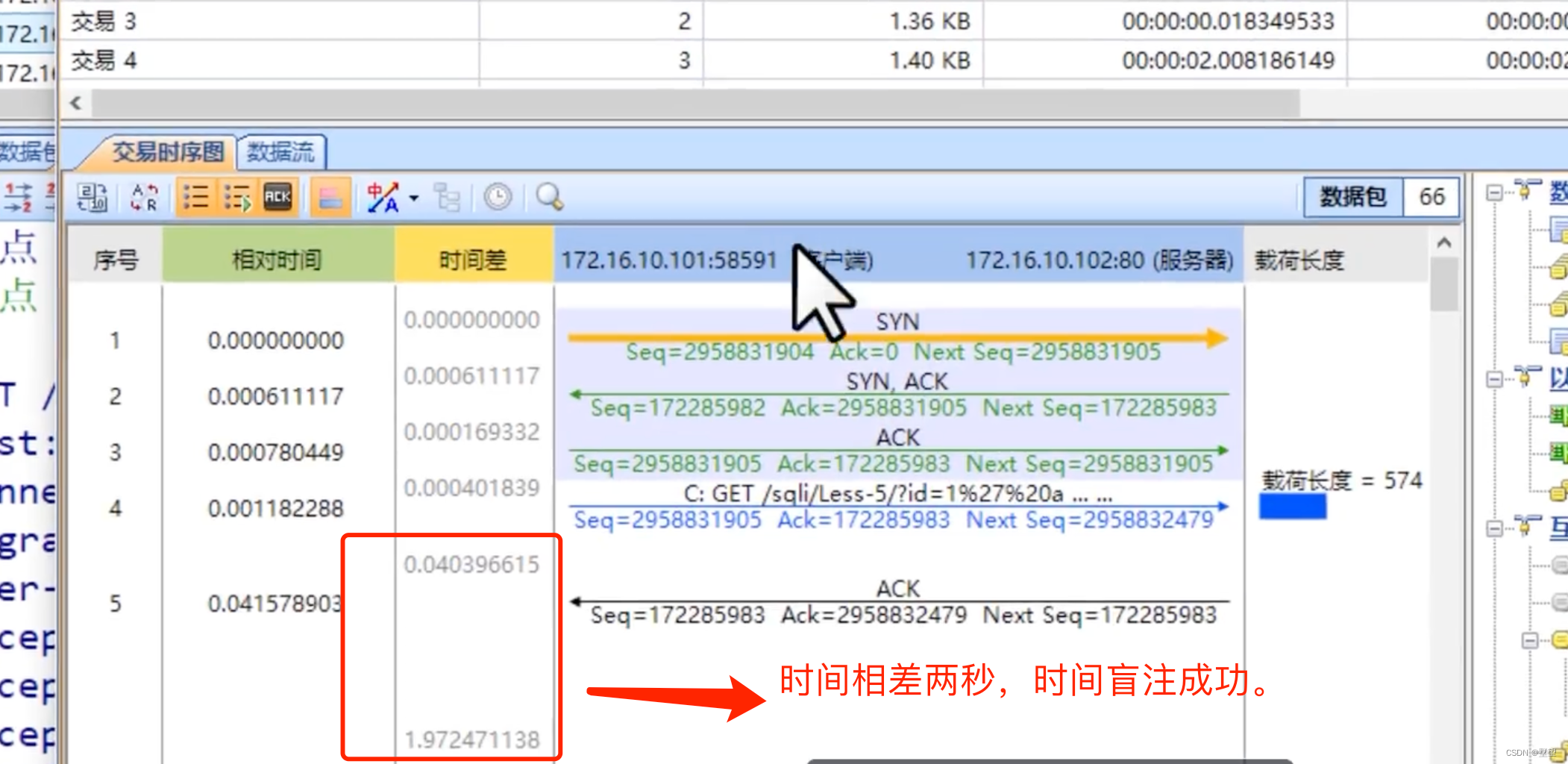Screen dimensions: 1568x764
Task: Collapse the second decode tree node
Action: 1494,380
